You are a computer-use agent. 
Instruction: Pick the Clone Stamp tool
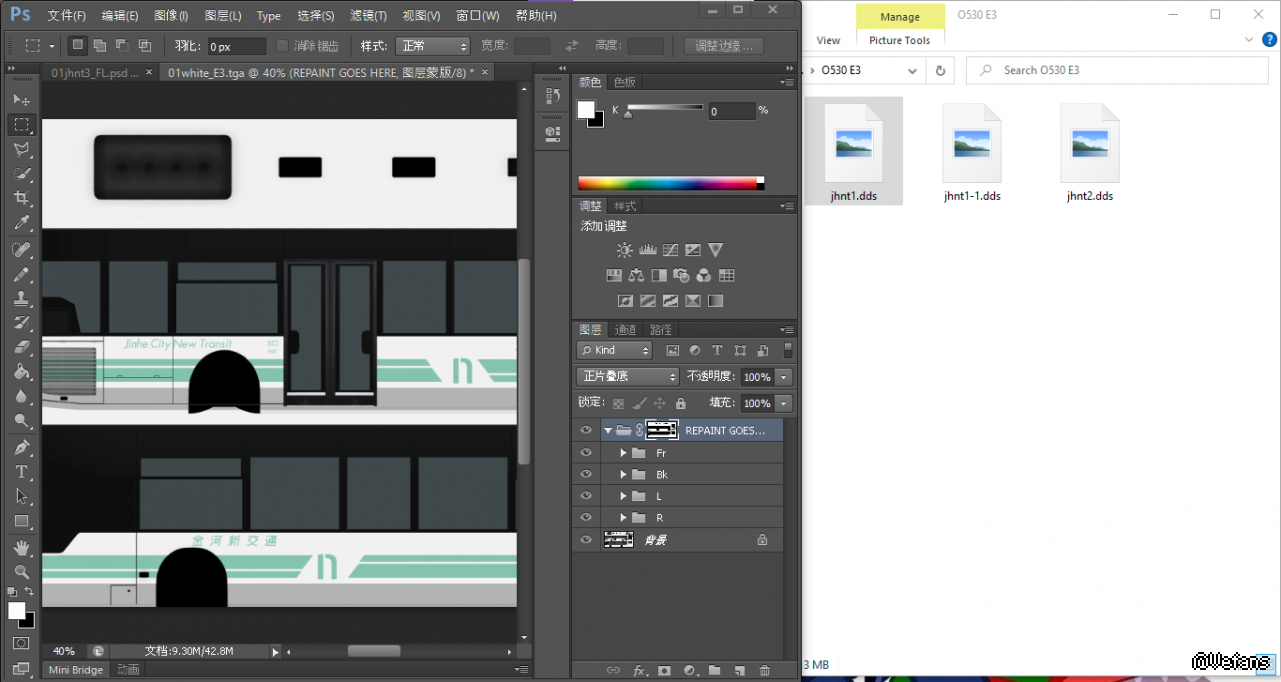(x=21, y=298)
